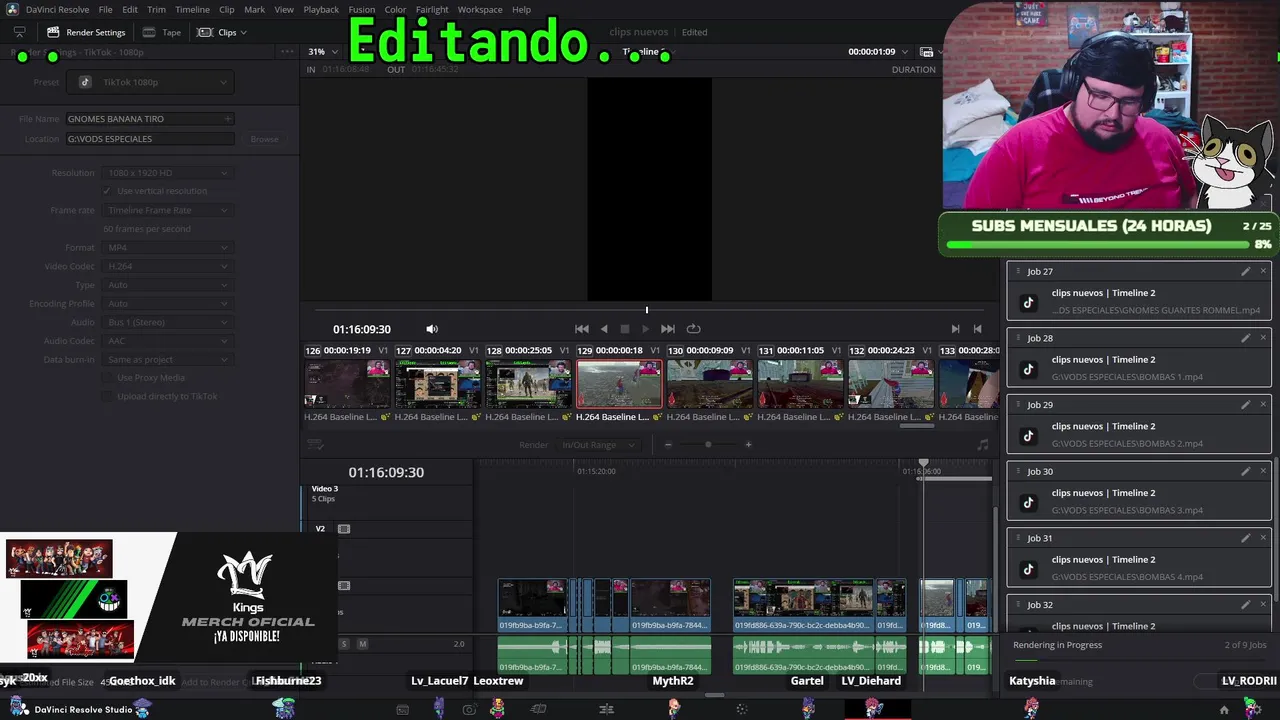Edit Job 27 with pencil icon
The image size is (1280, 720).
click(x=1245, y=271)
